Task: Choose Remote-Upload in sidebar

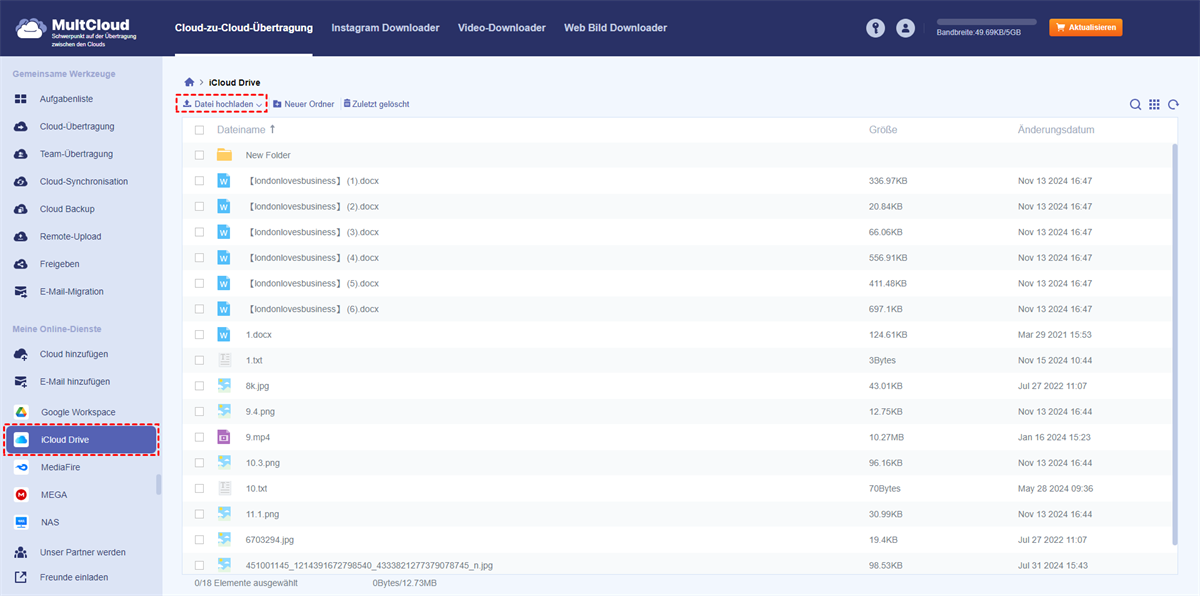Action: click(70, 237)
